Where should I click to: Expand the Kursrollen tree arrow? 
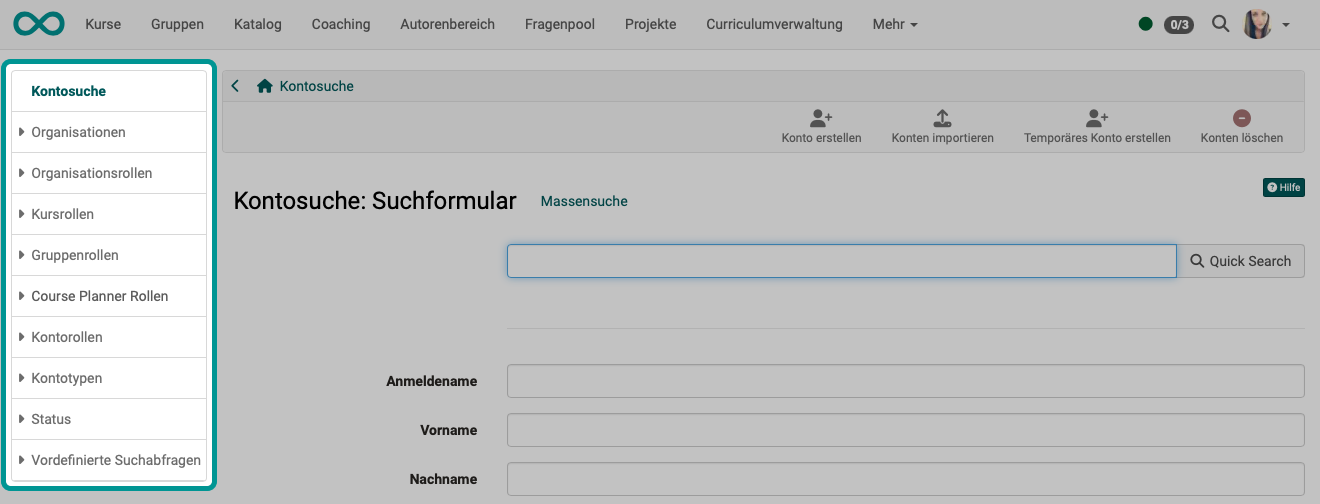tap(21, 214)
